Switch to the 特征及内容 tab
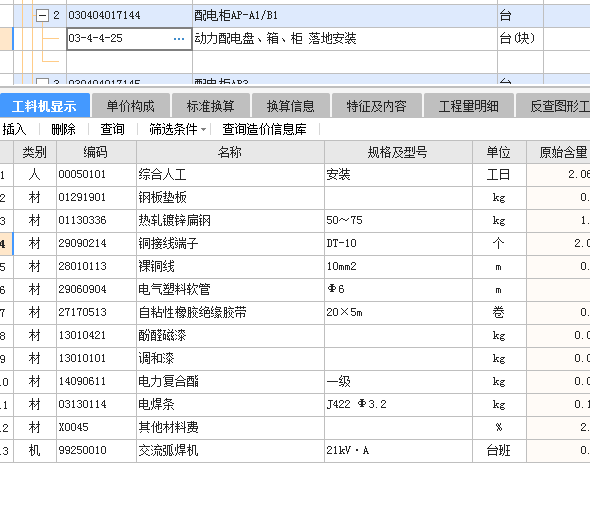The width and height of the screenshot is (590, 507). (376, 106)
